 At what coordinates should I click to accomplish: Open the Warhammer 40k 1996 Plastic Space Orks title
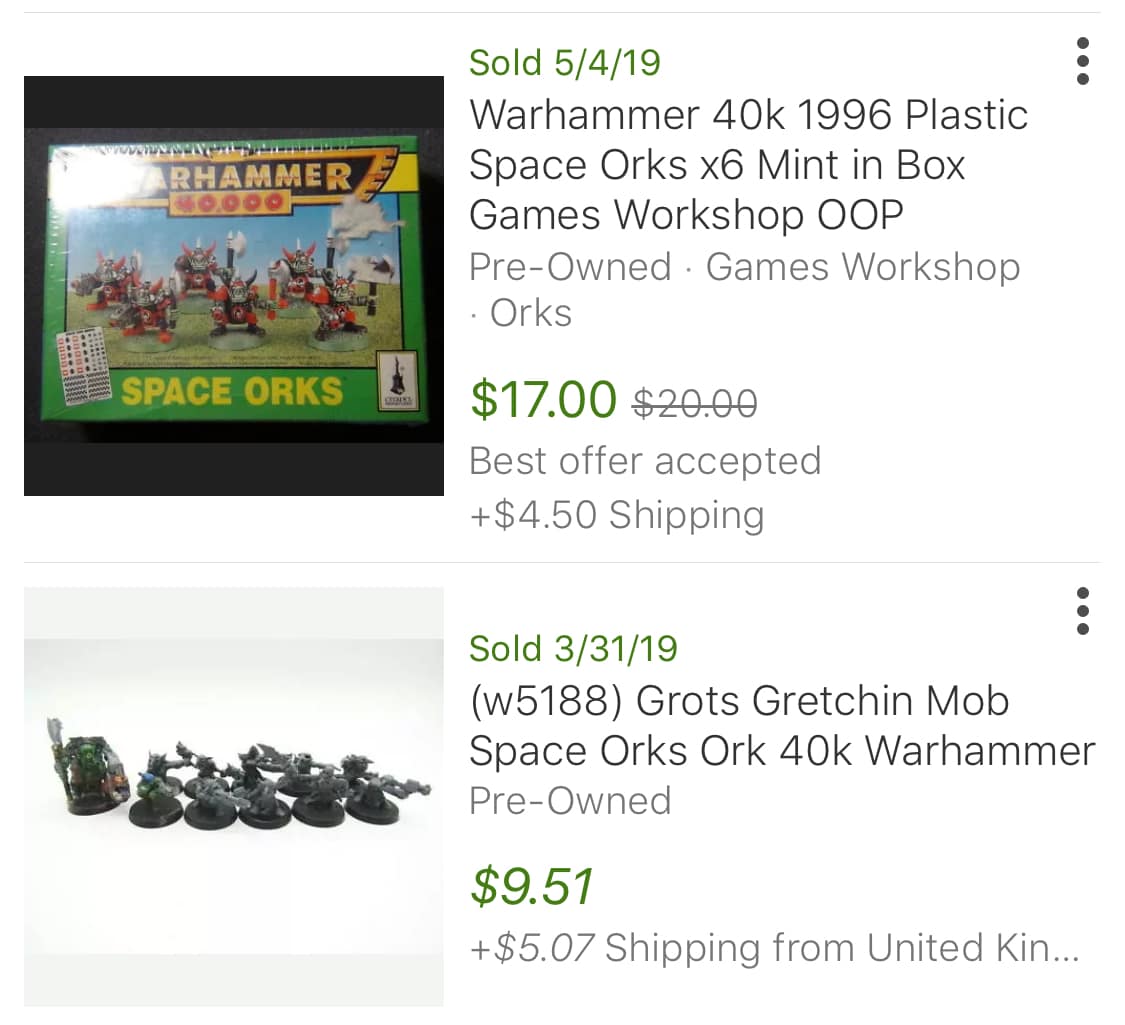(748, 164)
